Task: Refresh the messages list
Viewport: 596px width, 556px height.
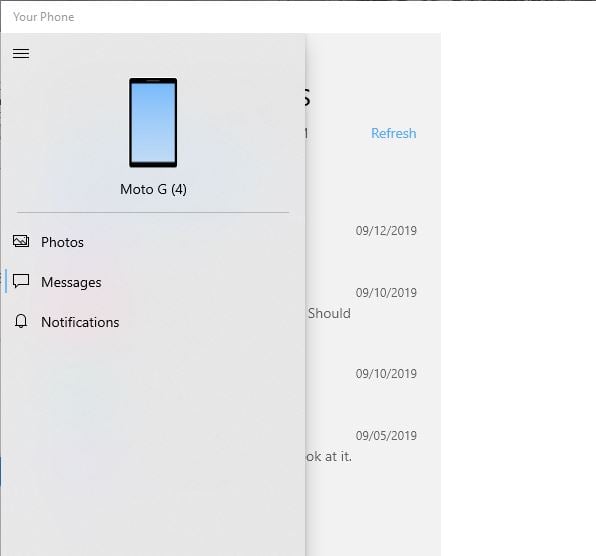Action: [393, 133]
